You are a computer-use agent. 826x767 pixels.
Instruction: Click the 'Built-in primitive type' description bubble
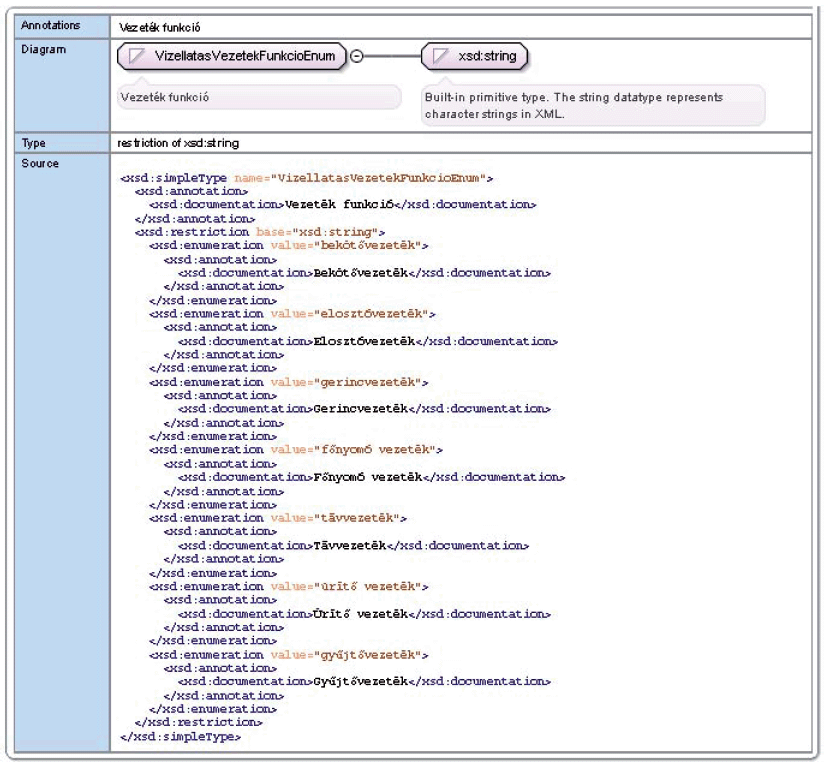pyautogui.click(x=593, y=105)
